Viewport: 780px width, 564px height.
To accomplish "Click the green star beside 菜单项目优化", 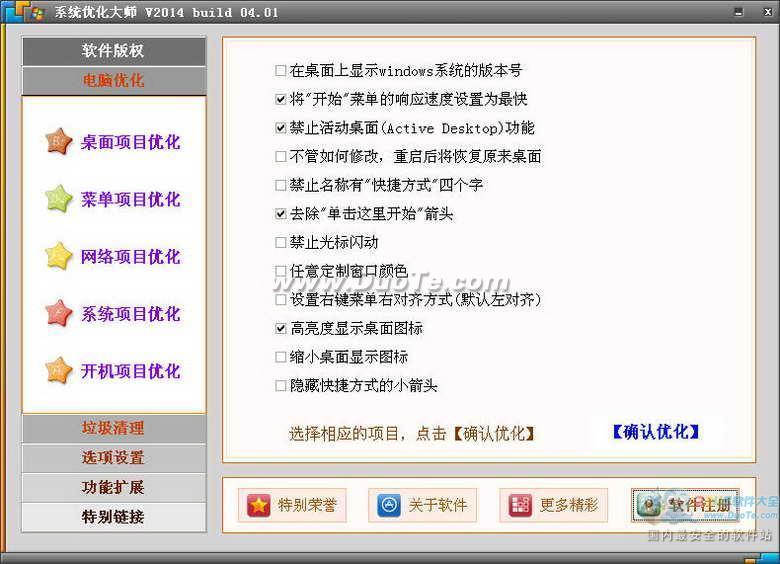I will 59,199.
